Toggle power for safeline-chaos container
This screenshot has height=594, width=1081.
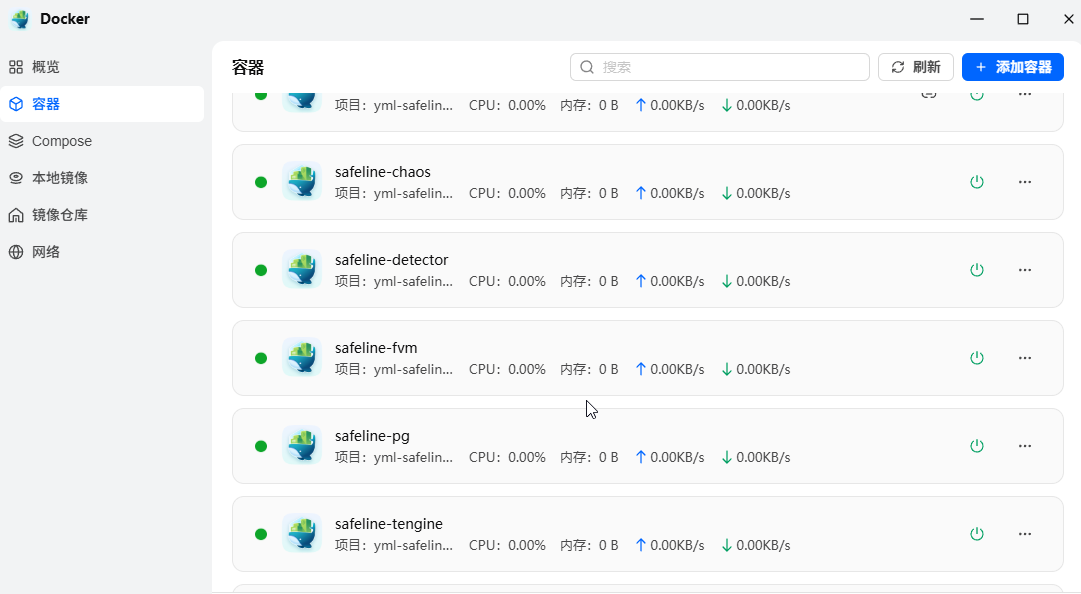[x=977, y=182]
